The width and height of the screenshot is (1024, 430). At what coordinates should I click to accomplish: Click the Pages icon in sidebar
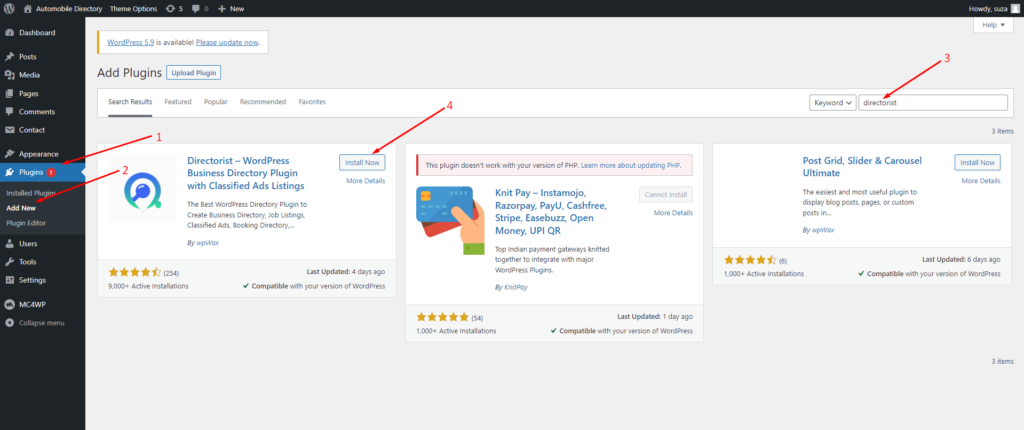coord(10,93)
